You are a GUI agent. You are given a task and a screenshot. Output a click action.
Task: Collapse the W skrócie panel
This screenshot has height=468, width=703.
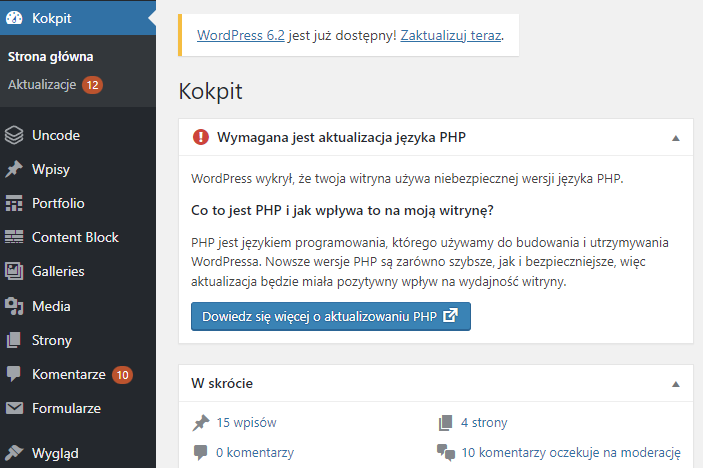675,383
